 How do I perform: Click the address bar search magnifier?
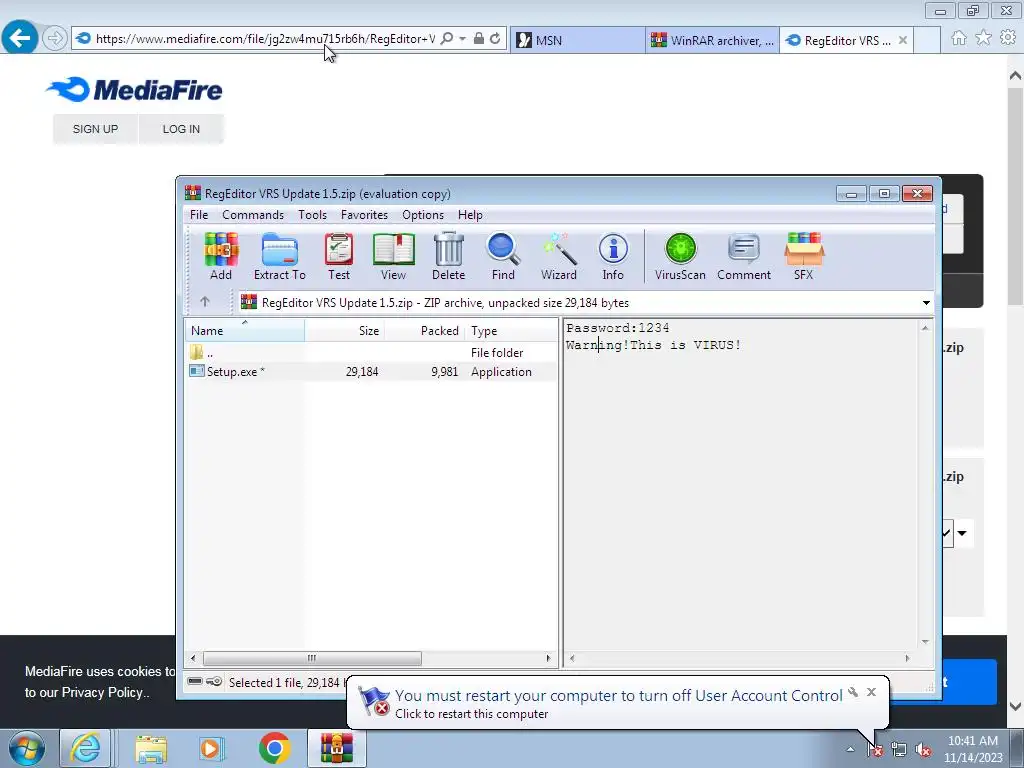(447, 39)
